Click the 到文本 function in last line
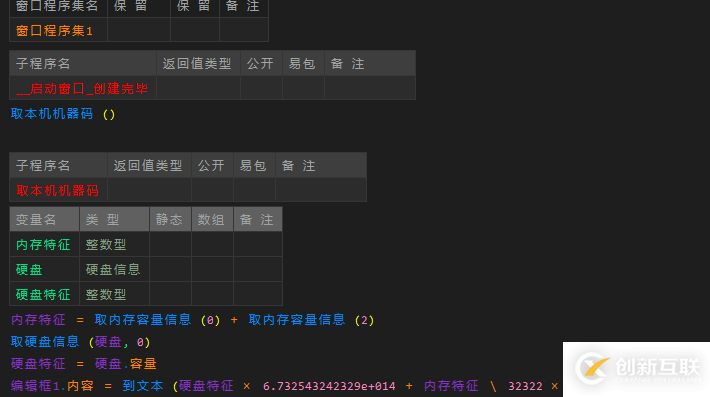Viewport: 710px width, 397px height. (x=143, y=386)
